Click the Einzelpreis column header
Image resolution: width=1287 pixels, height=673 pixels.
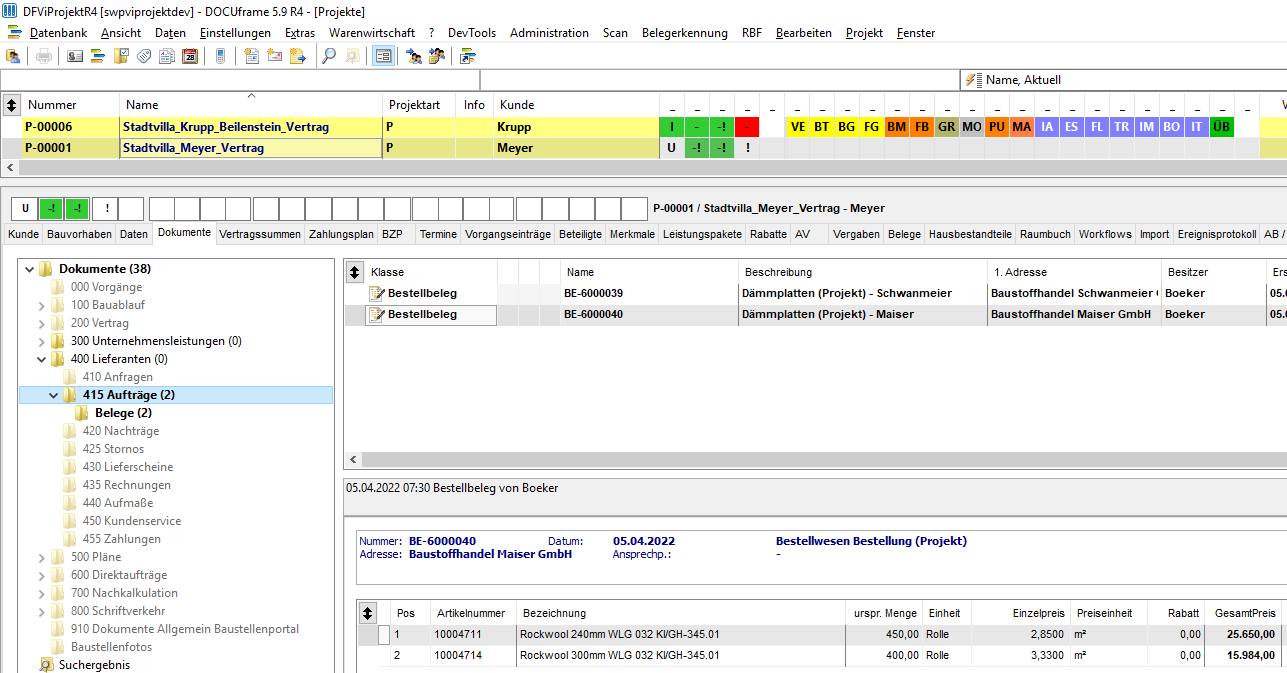(1020, 613)
